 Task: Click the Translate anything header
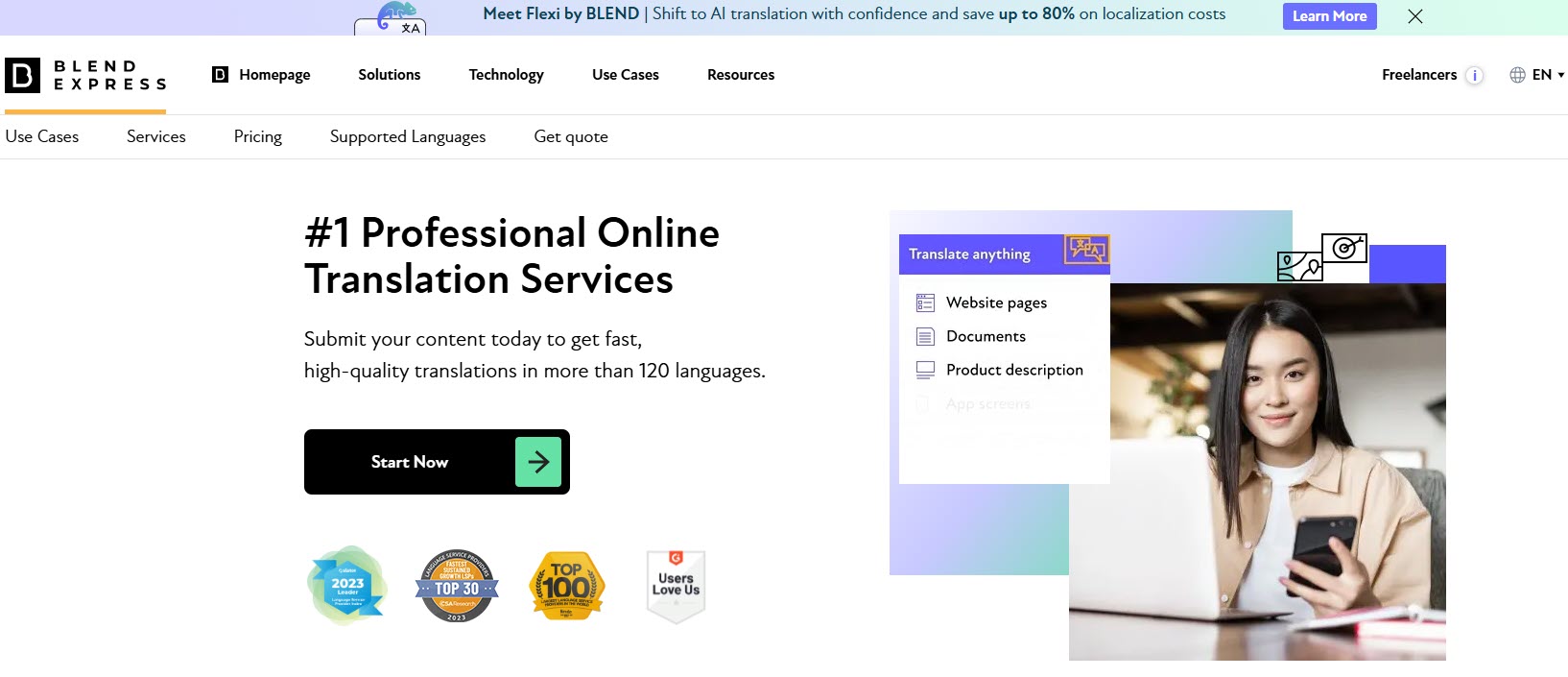click(1004, 254)
